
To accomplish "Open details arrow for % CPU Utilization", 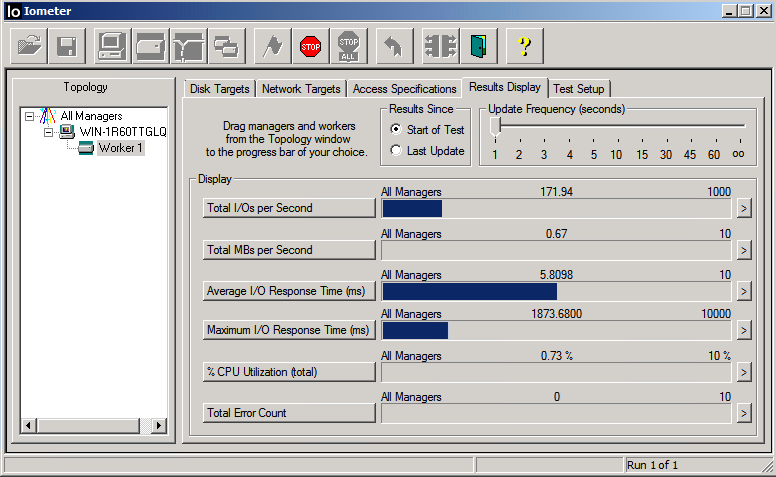I will (743, 372).
